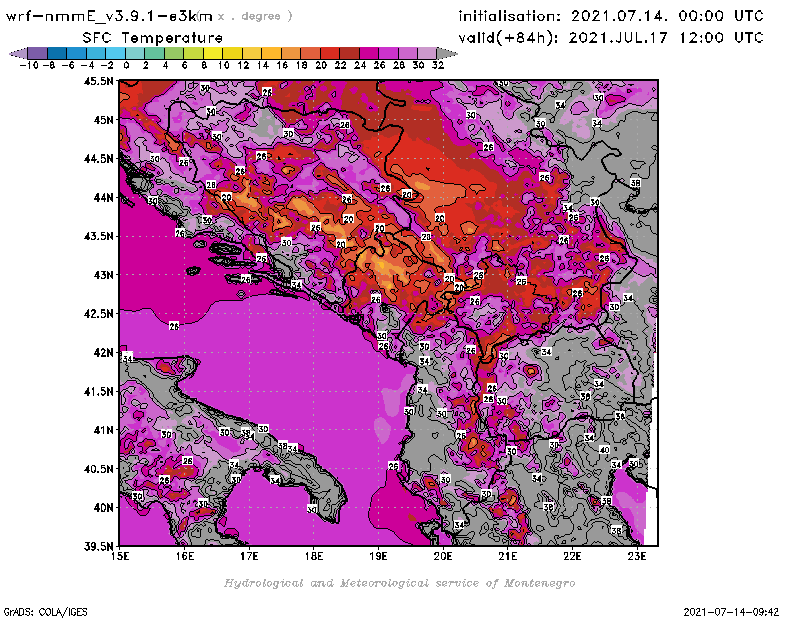Click the legend swatch between 18 and 20
800x618 pixels.
[310, 53]
